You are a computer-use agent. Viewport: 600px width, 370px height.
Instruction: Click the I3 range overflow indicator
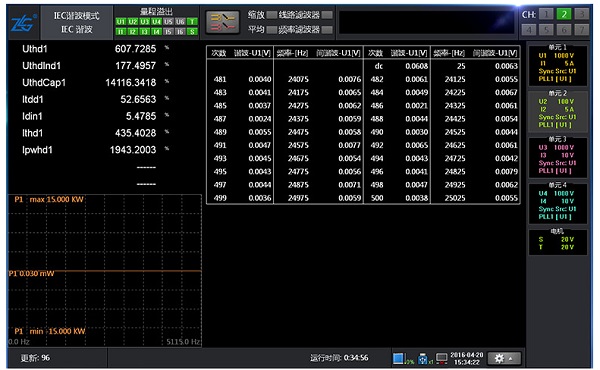click(145, 31)
